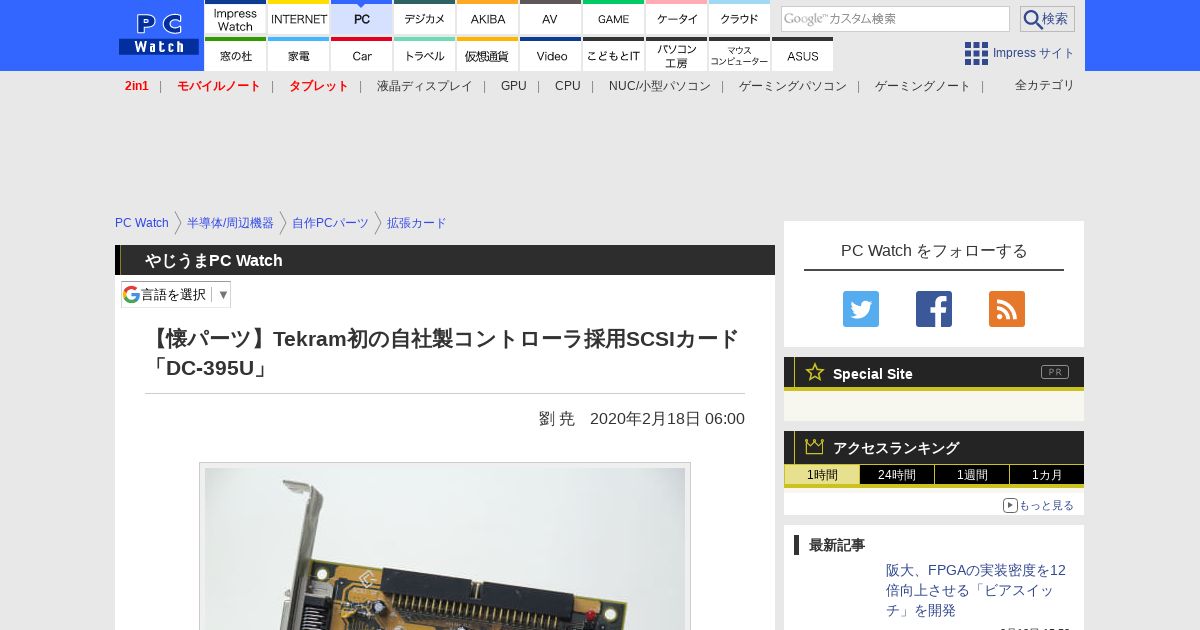
Task: Click the アクセスランキング crown icon
Action: (815, 446)
